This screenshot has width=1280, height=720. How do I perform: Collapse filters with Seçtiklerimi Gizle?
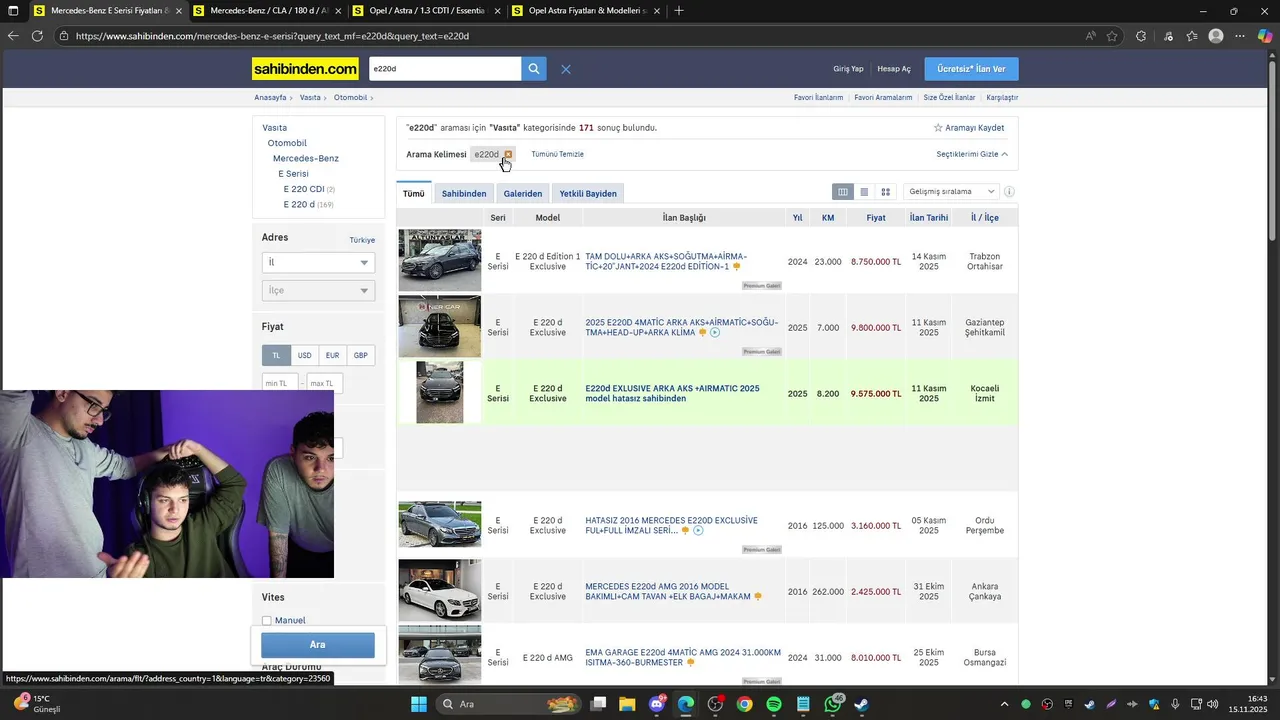click(972, 154)
